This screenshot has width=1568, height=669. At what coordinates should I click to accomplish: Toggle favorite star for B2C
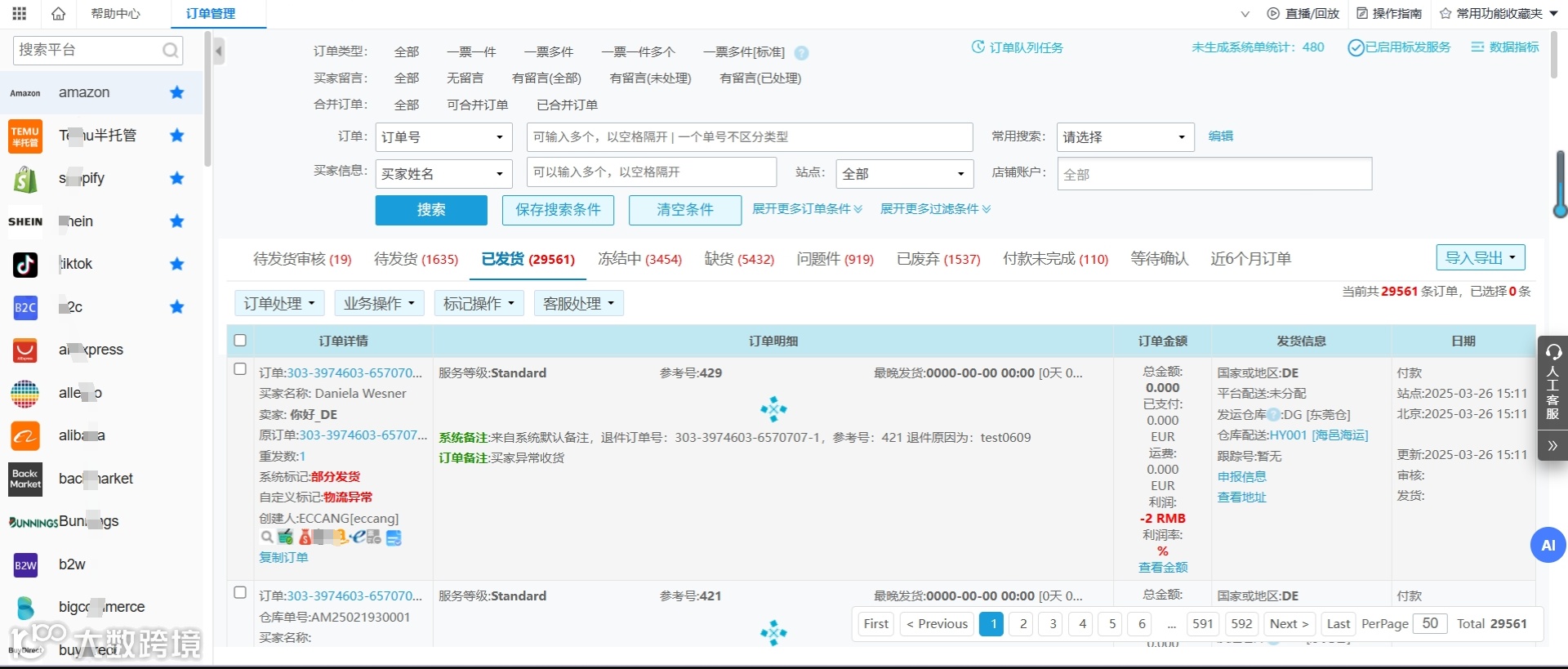click(x=176, y=307)
